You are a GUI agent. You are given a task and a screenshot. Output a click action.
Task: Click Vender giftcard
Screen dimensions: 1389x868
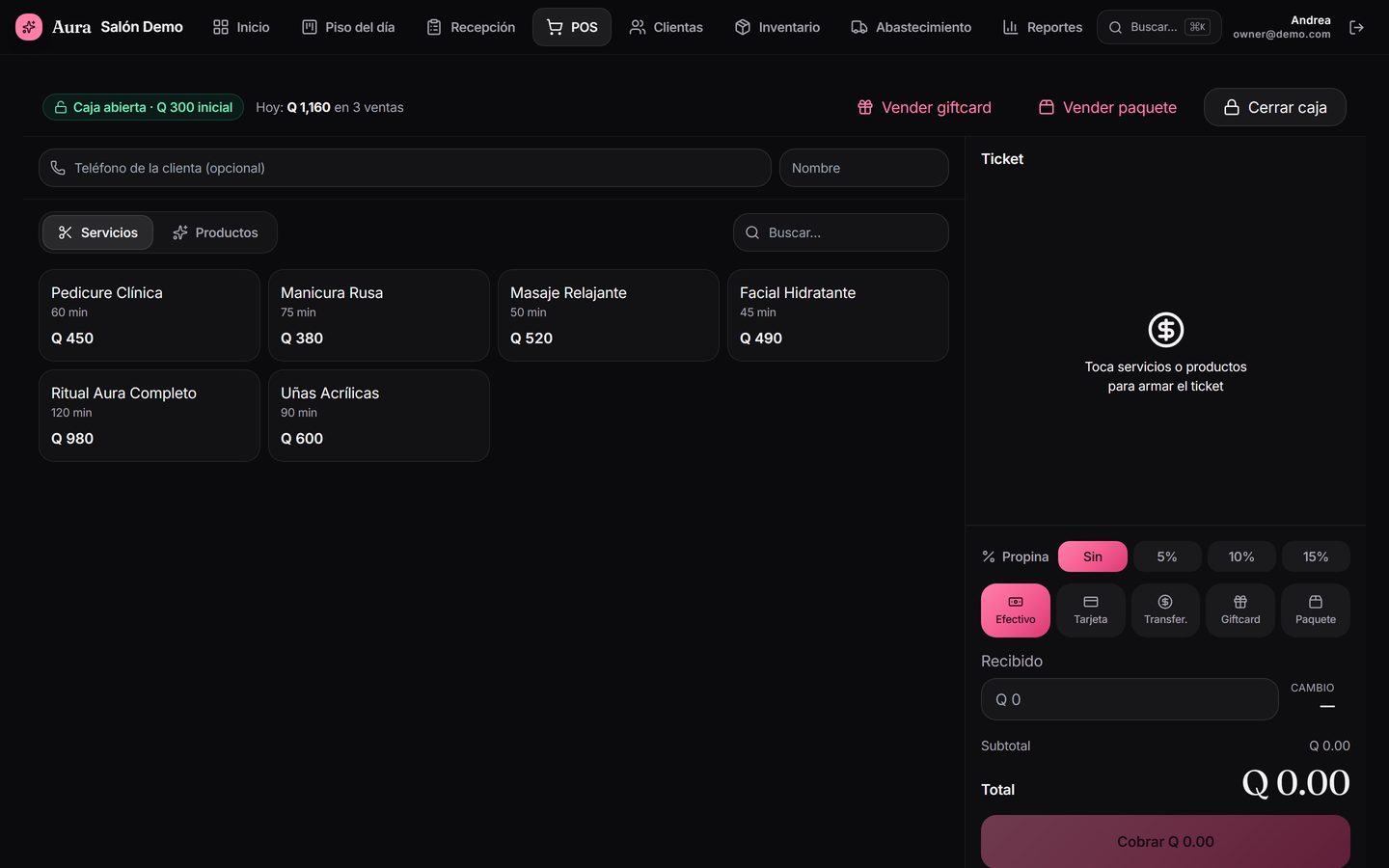pos(924,107)
